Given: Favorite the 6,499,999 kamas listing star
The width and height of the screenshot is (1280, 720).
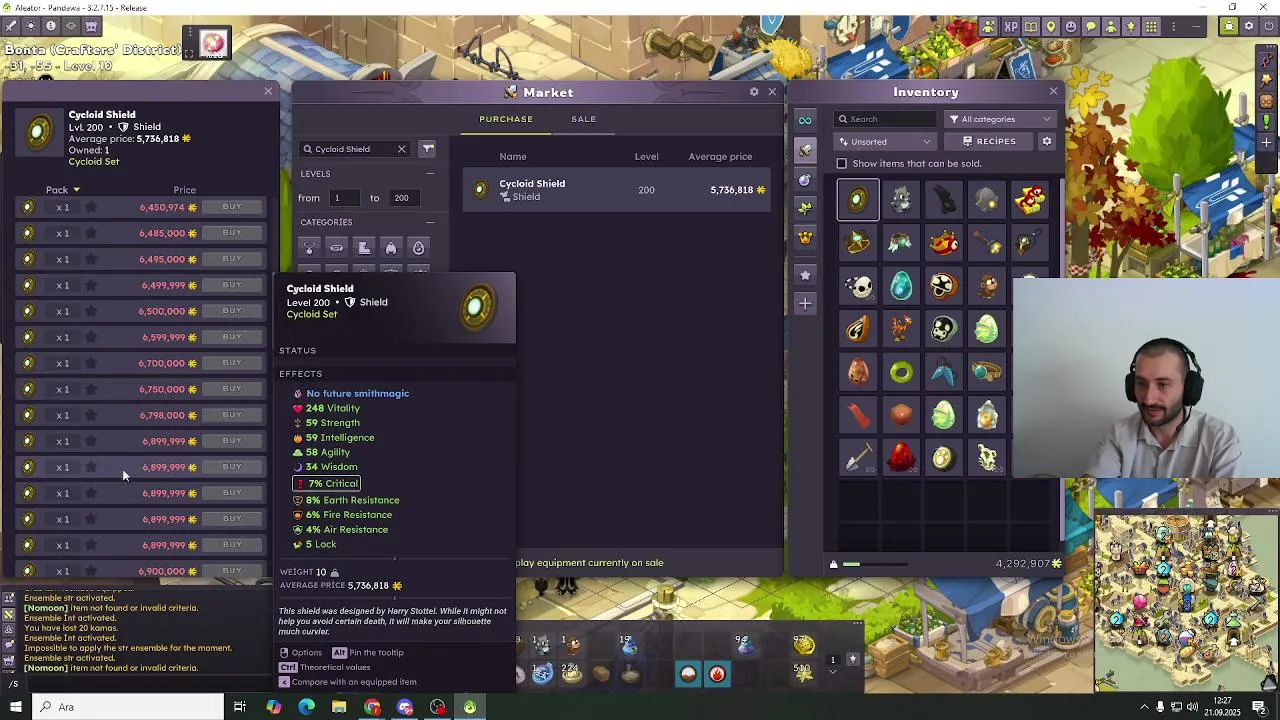Looking at the screenshot, I should coord(91,285).
